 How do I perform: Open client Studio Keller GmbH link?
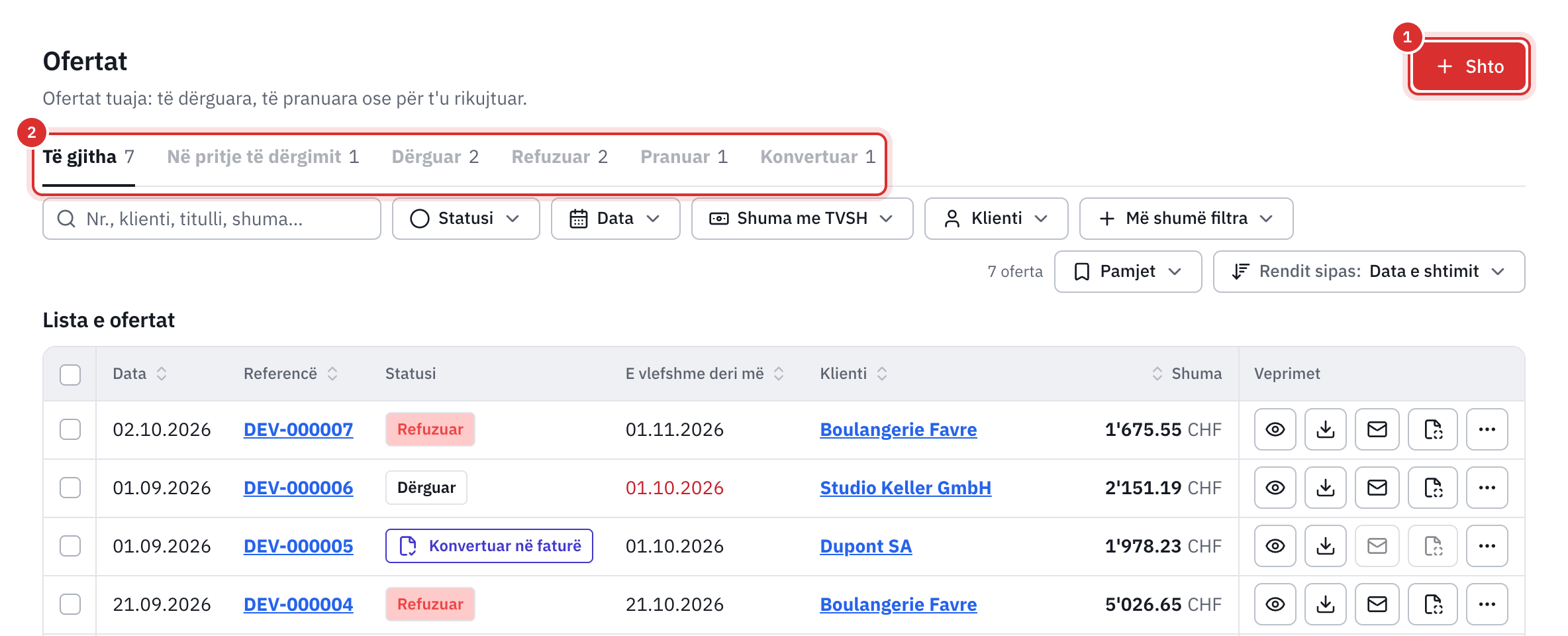[905, 488]
